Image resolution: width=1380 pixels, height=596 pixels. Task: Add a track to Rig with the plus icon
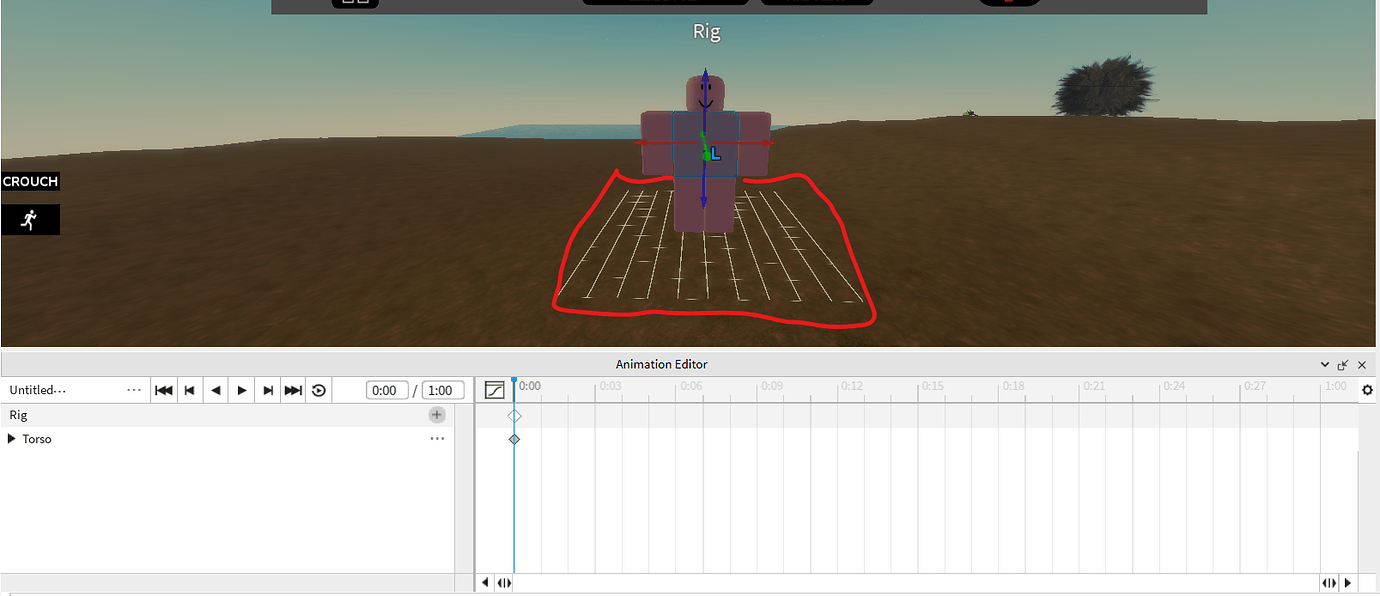pyautogui.click(x=437, y=415)
